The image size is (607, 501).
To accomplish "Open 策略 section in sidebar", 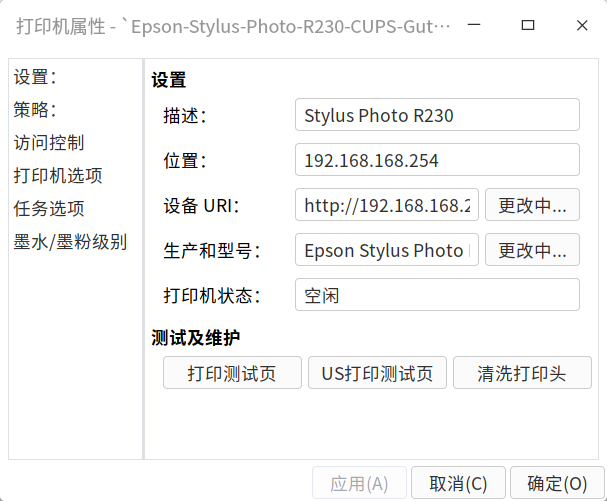I will (35, 110).
